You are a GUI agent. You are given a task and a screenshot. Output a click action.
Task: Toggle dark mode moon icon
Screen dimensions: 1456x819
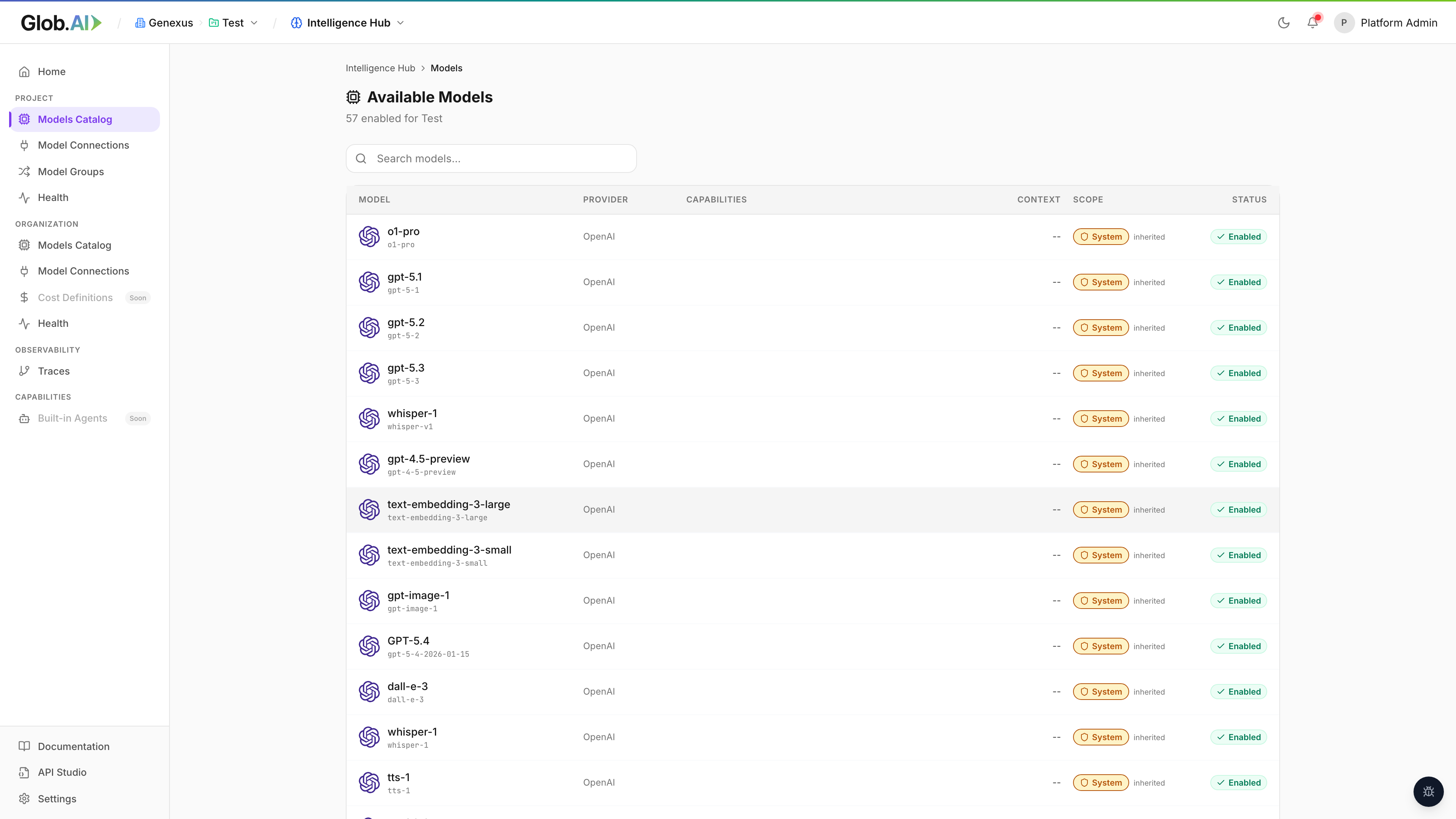1283,23
